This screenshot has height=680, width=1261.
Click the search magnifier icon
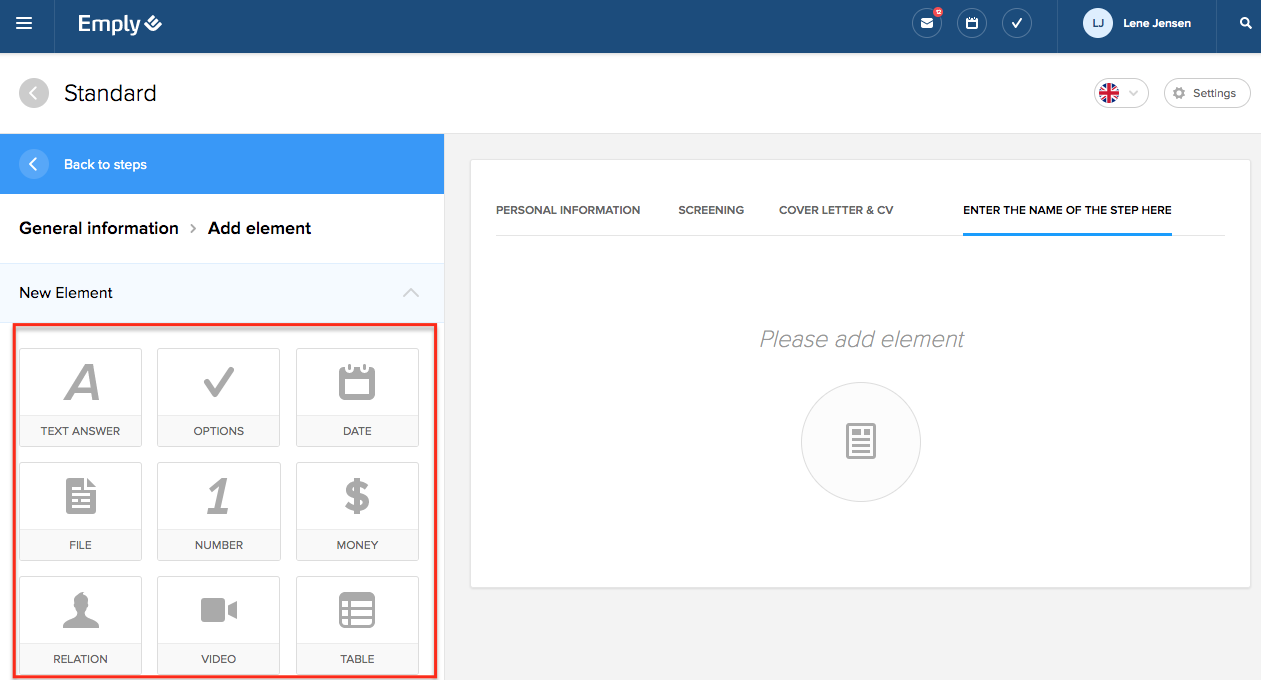(1245, 23)
